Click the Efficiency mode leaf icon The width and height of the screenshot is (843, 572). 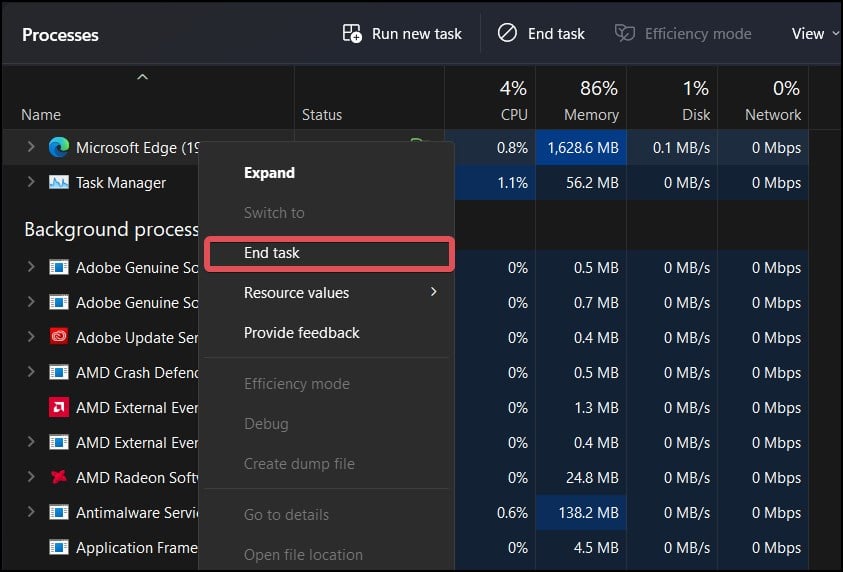point(625,33)
